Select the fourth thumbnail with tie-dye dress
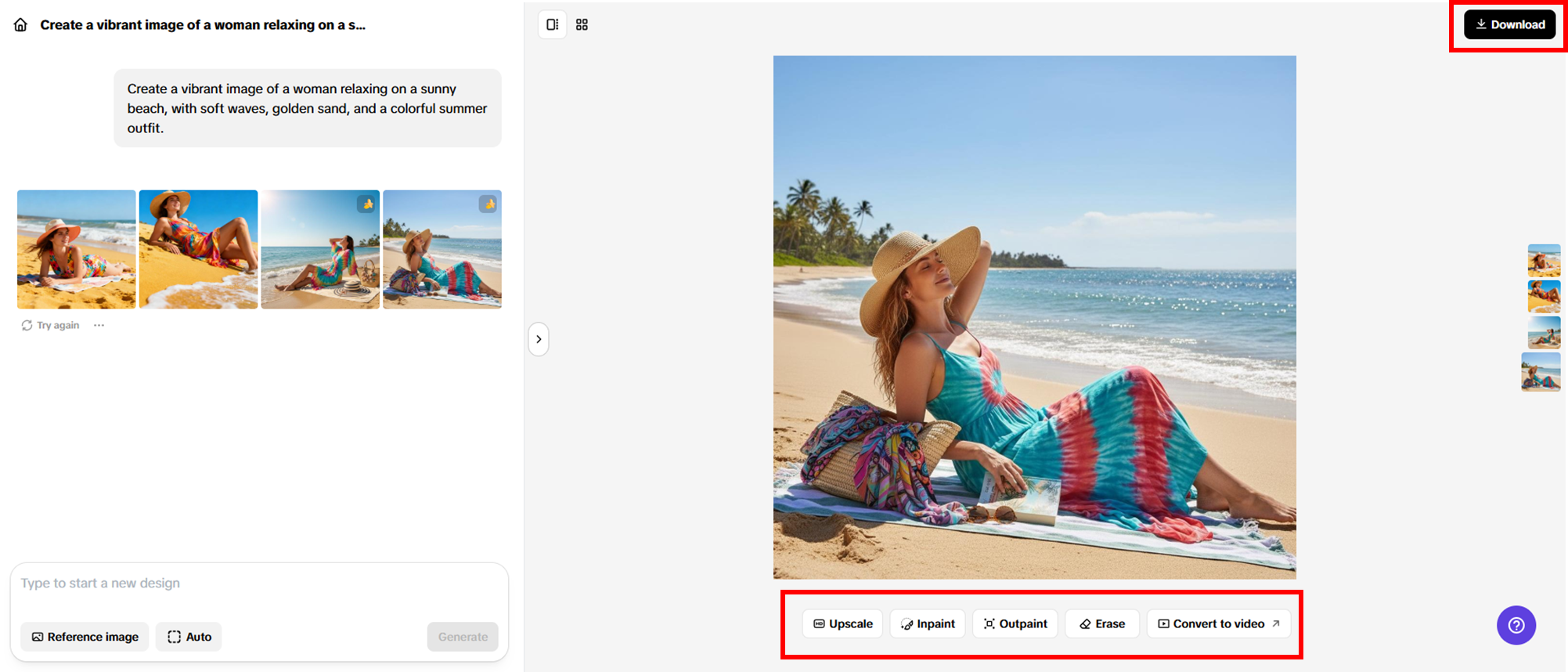 pos(442,249)
